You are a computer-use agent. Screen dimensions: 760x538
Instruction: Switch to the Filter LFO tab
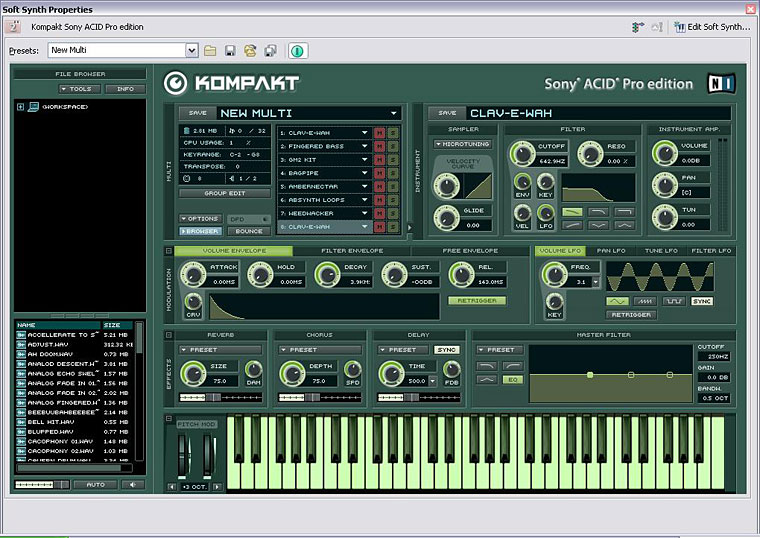coord(711,251)
